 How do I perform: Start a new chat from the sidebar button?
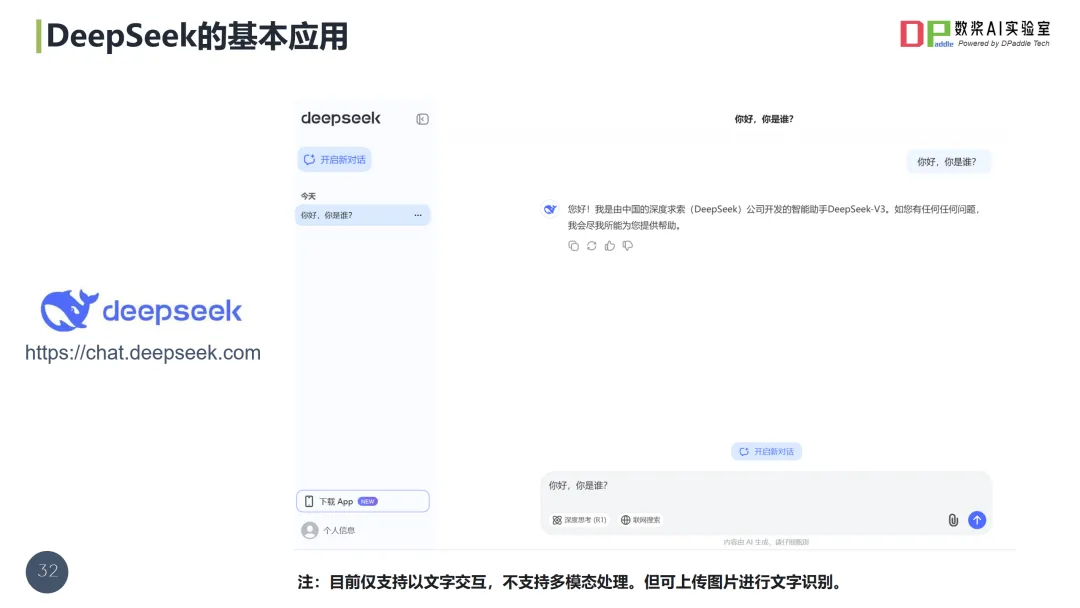point(335,159)
